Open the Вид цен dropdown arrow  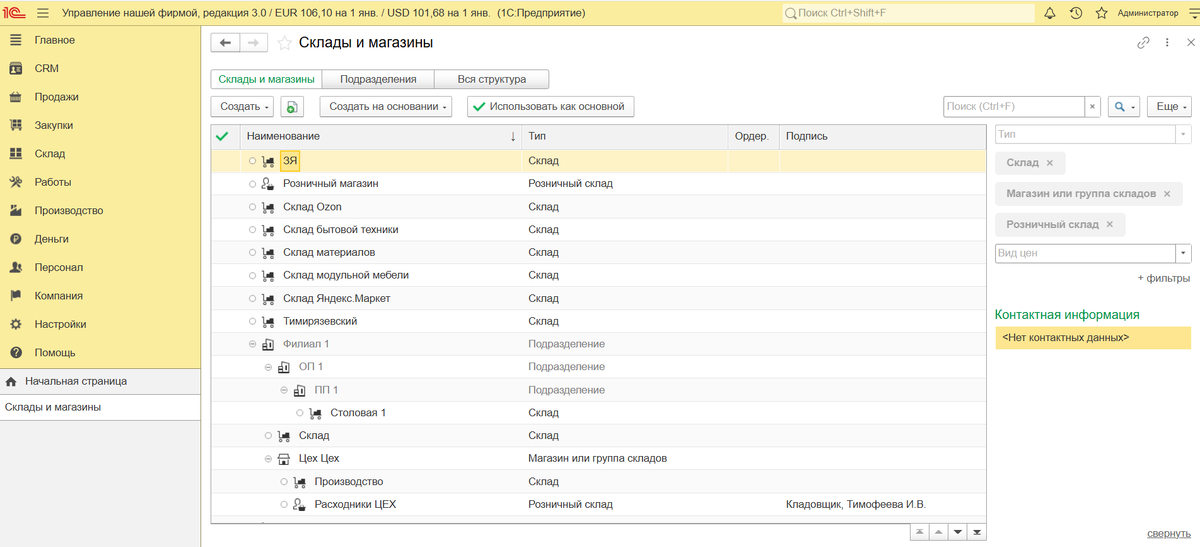pyautogui.click(x=1183, y=253)
